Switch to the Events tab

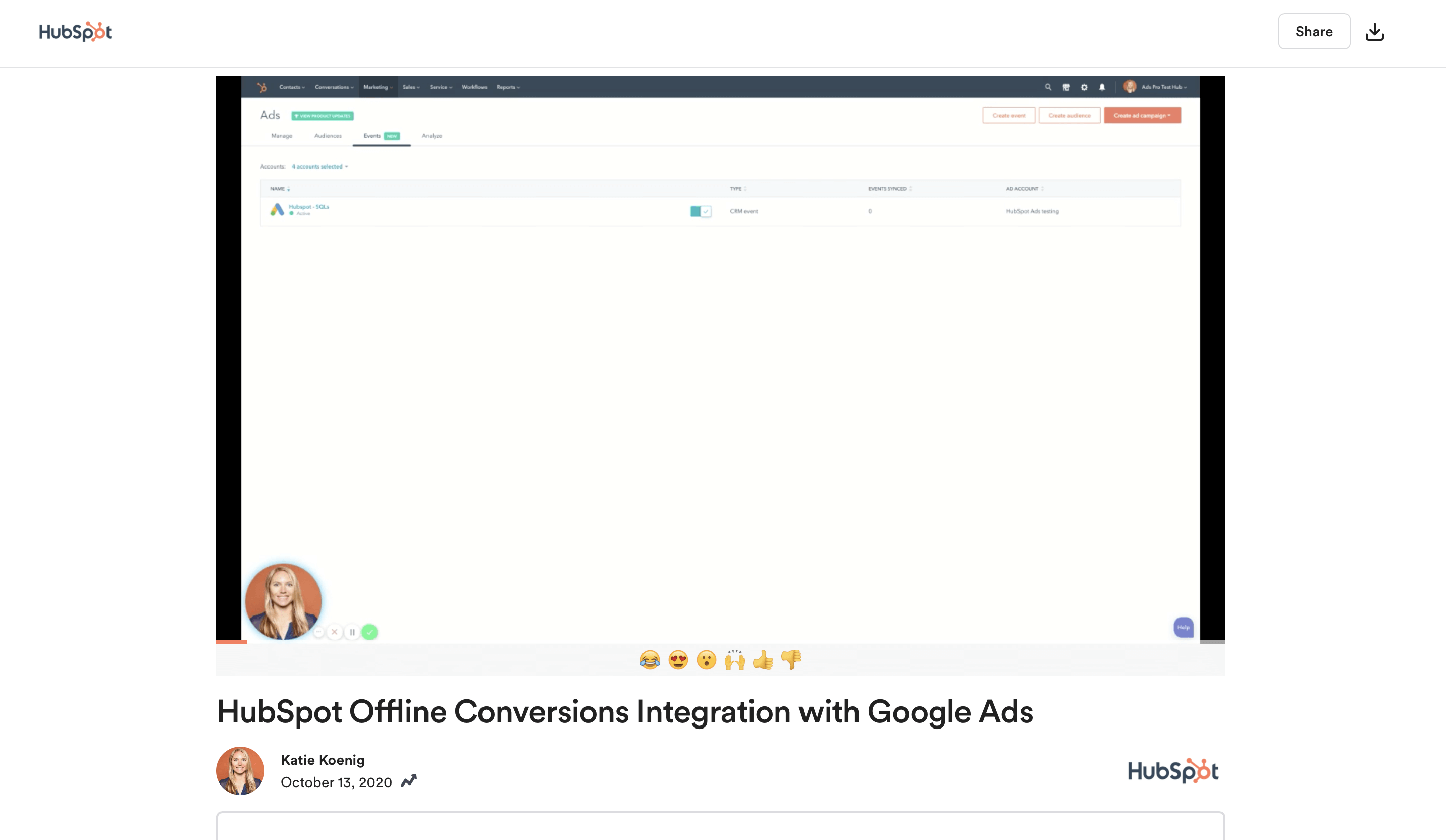pos(382,136)
